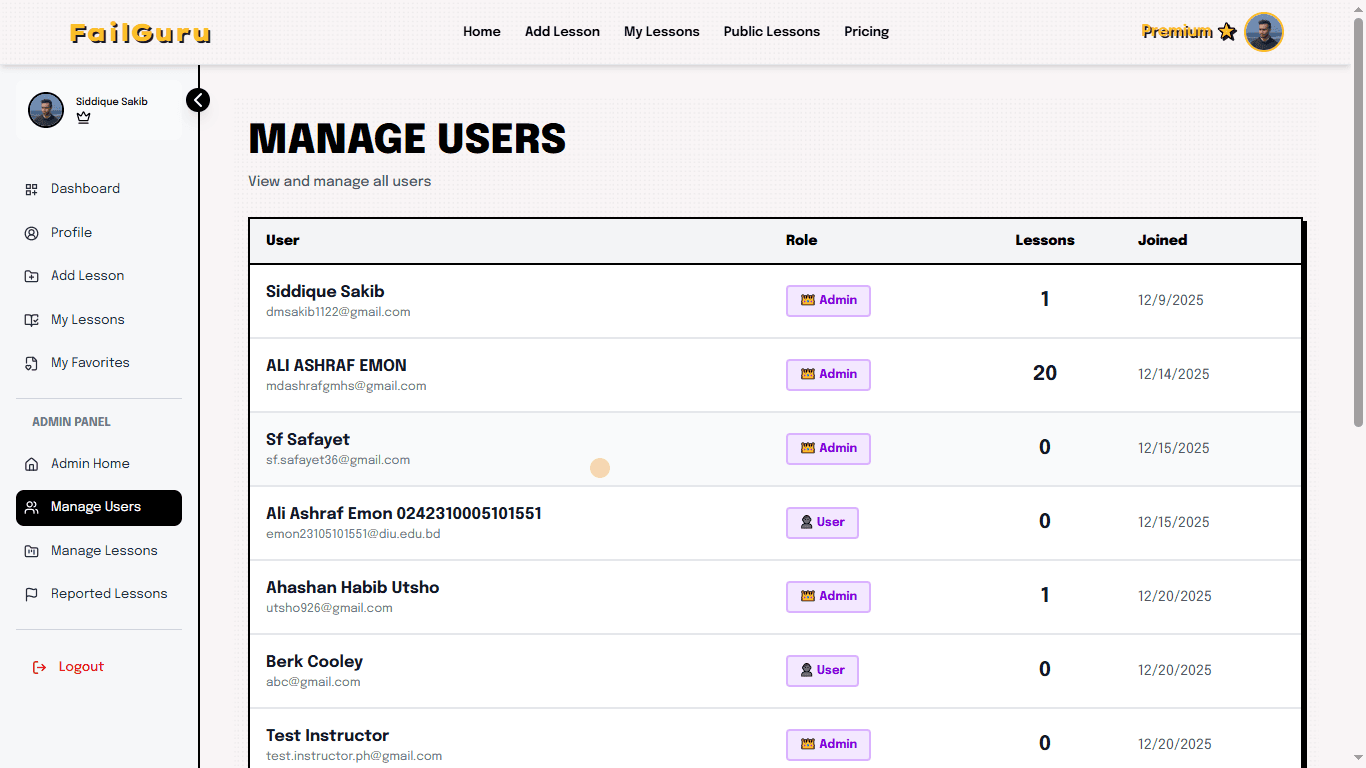Click the Manage Lessons icon in the sidebar
1366x768 pixels.
[x=31, y=551]
